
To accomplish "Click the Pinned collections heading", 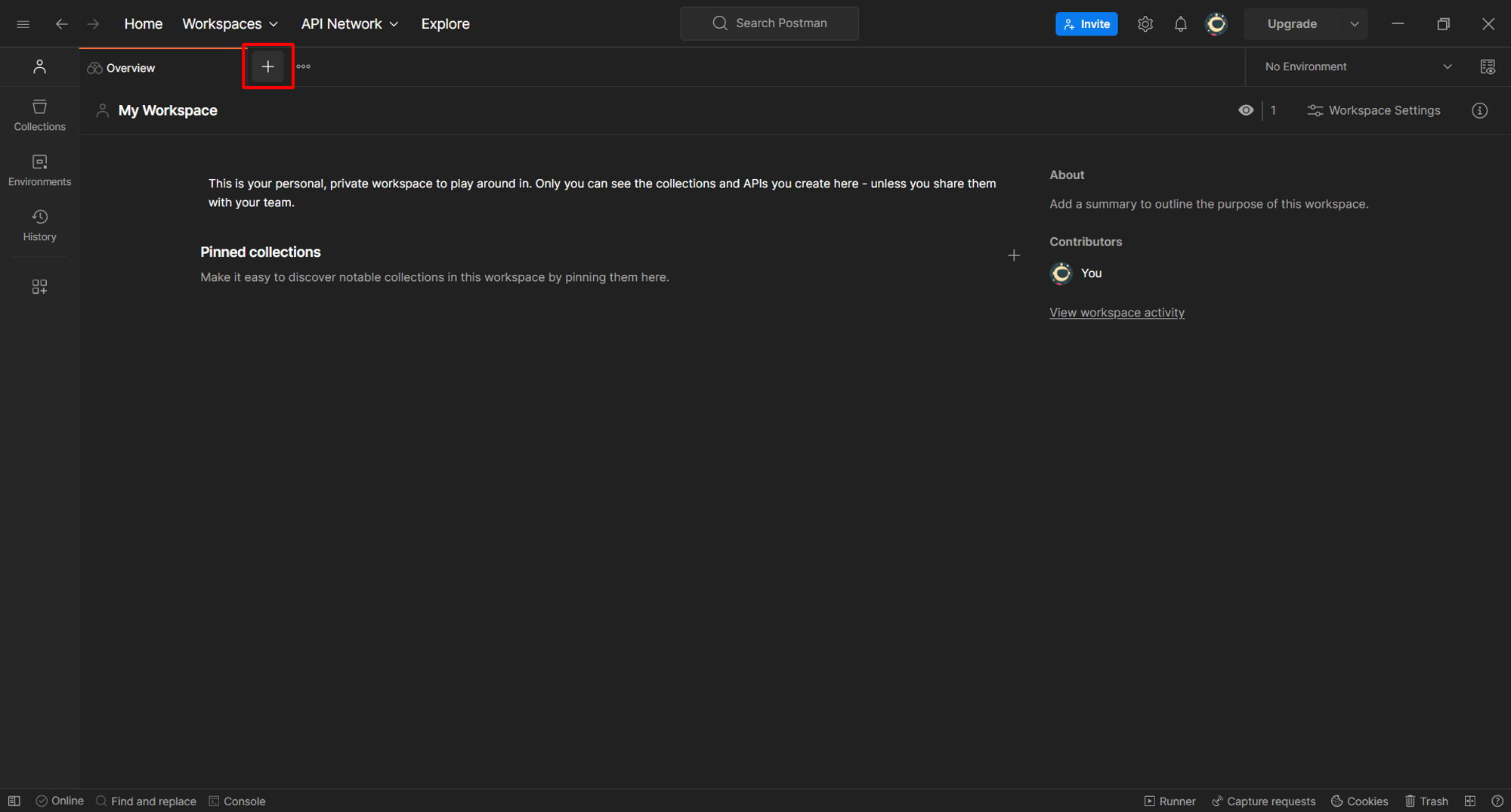I will click(x=261, y=252).
